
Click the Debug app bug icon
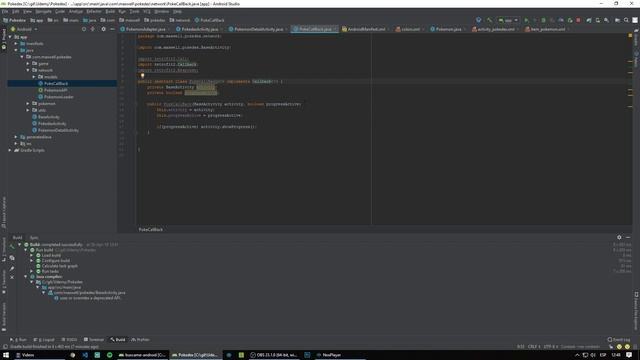543,20
